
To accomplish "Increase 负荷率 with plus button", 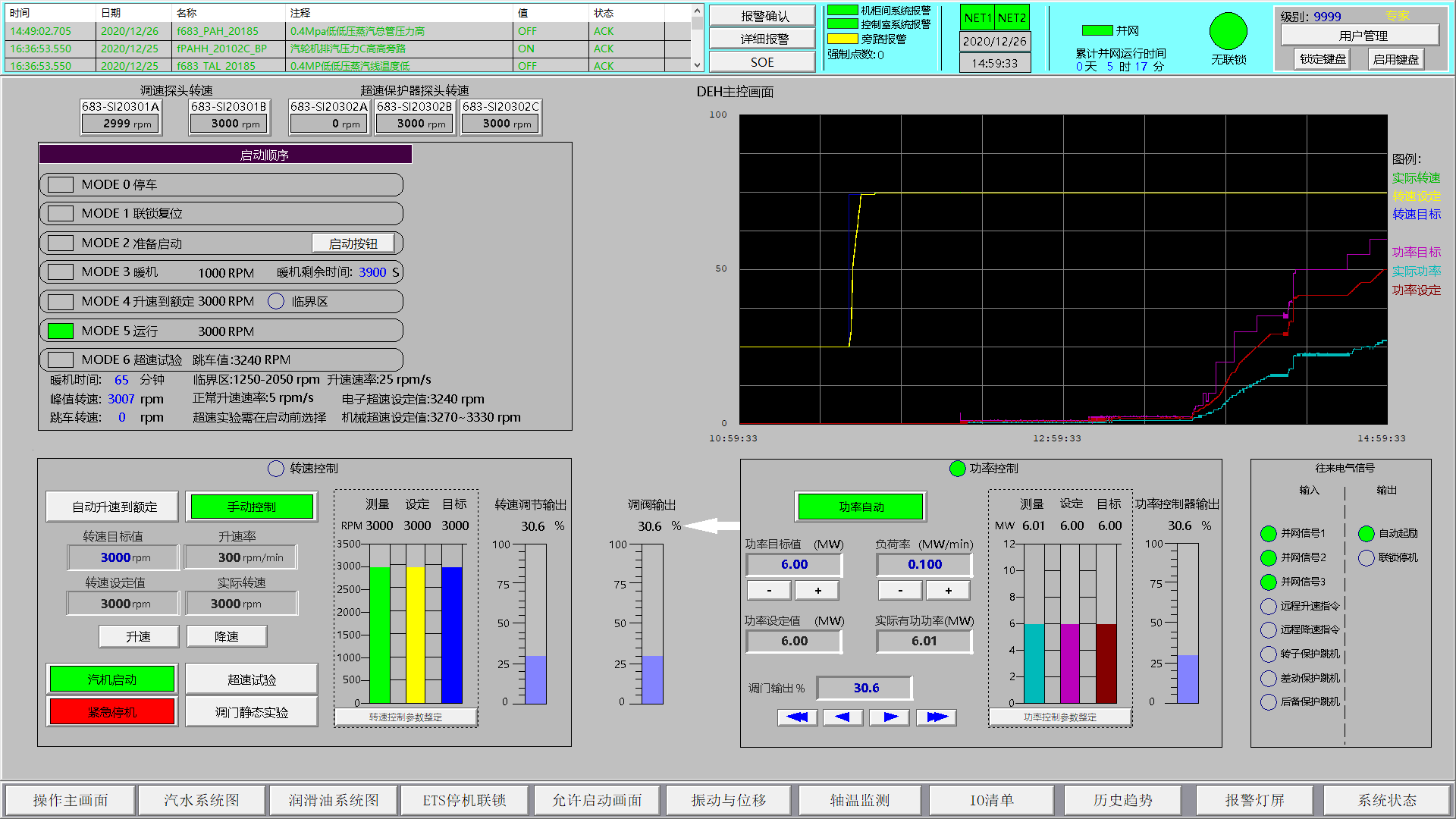I will 948,590.
